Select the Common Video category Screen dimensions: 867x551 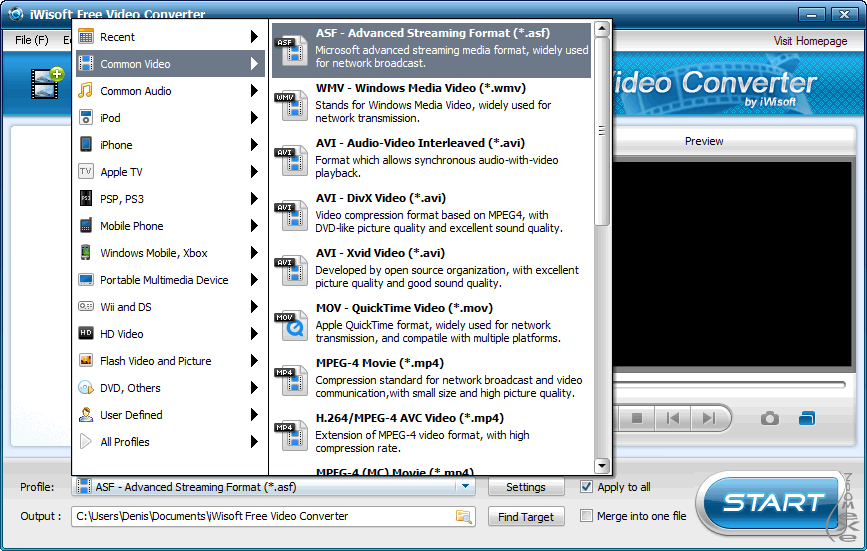point(170,64)
